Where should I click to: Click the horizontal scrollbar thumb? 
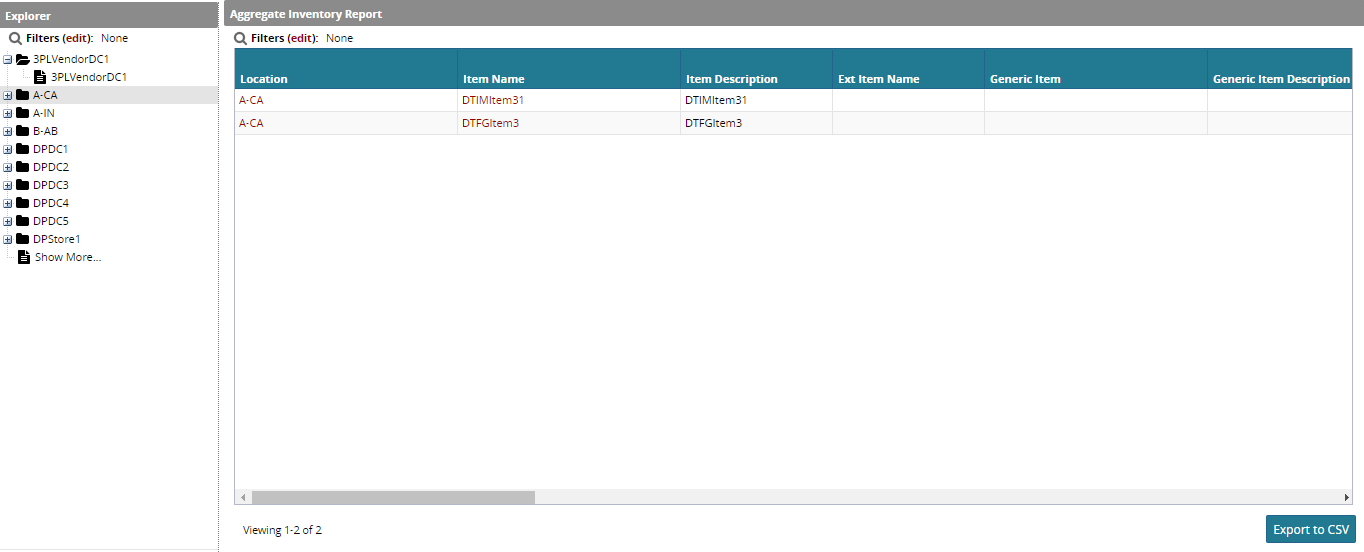[393, 497]
